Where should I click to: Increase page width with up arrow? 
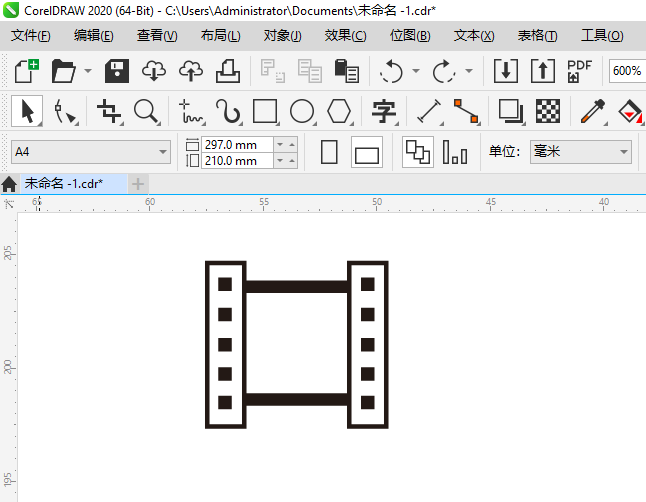(292, 145)
